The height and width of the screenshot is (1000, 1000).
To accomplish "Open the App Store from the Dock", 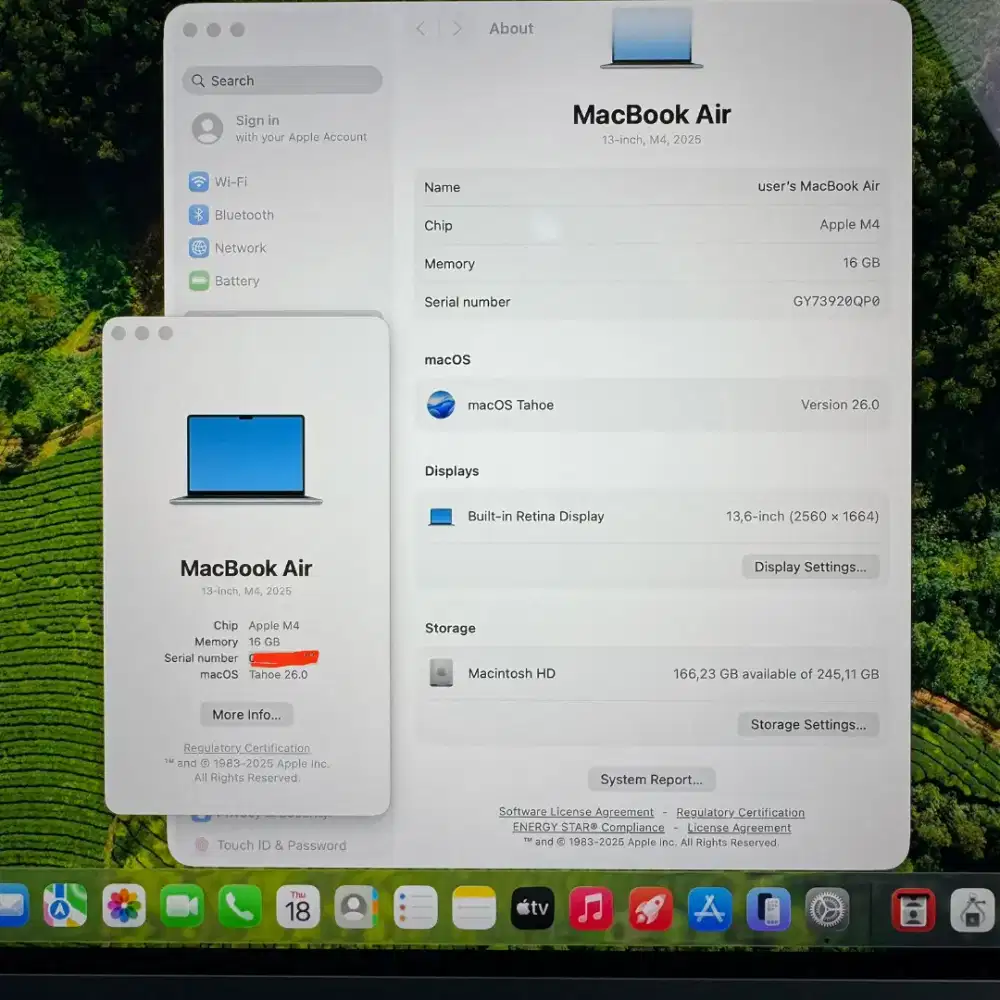I will pos(710,909).
